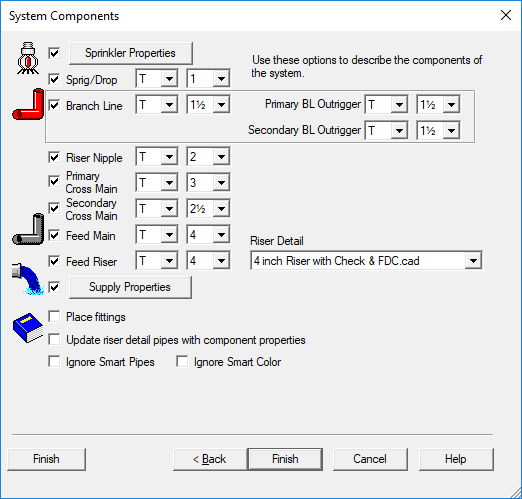Open Feed Main type dropdown

pyautogui.click(x=169, y=235)
